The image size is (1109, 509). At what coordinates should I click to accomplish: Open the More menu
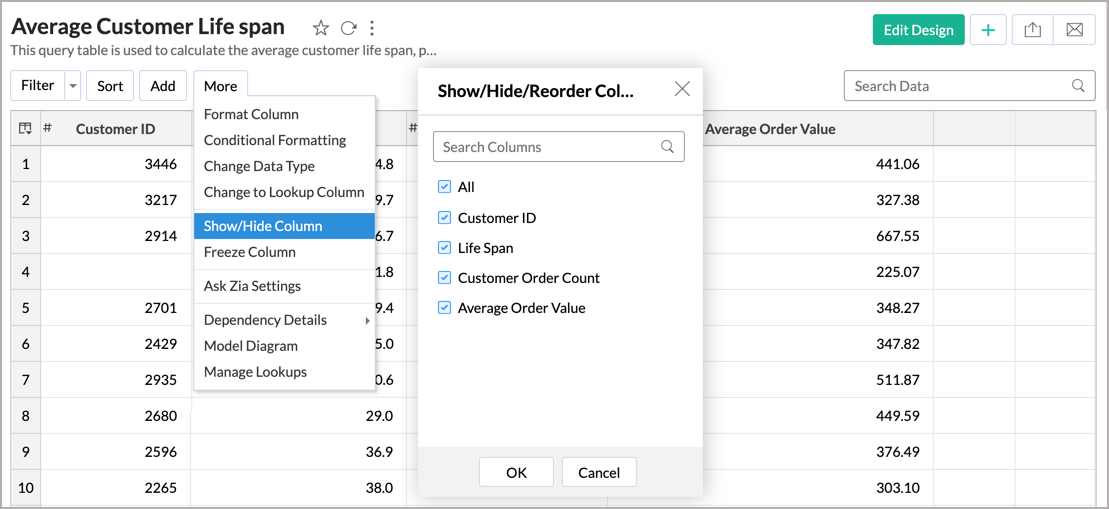point(220,86)
